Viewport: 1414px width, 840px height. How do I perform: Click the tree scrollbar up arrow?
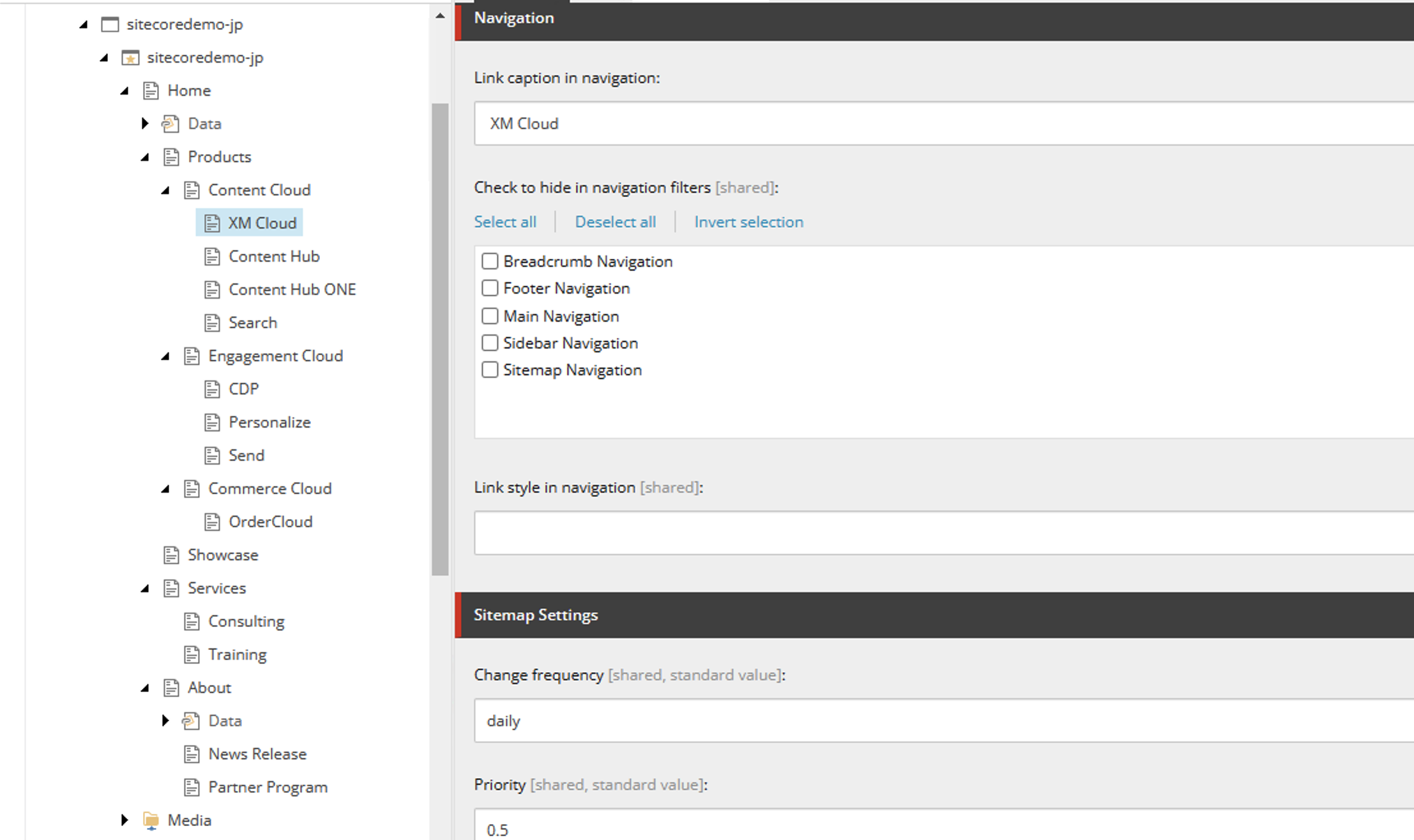[x=440, y=16]
